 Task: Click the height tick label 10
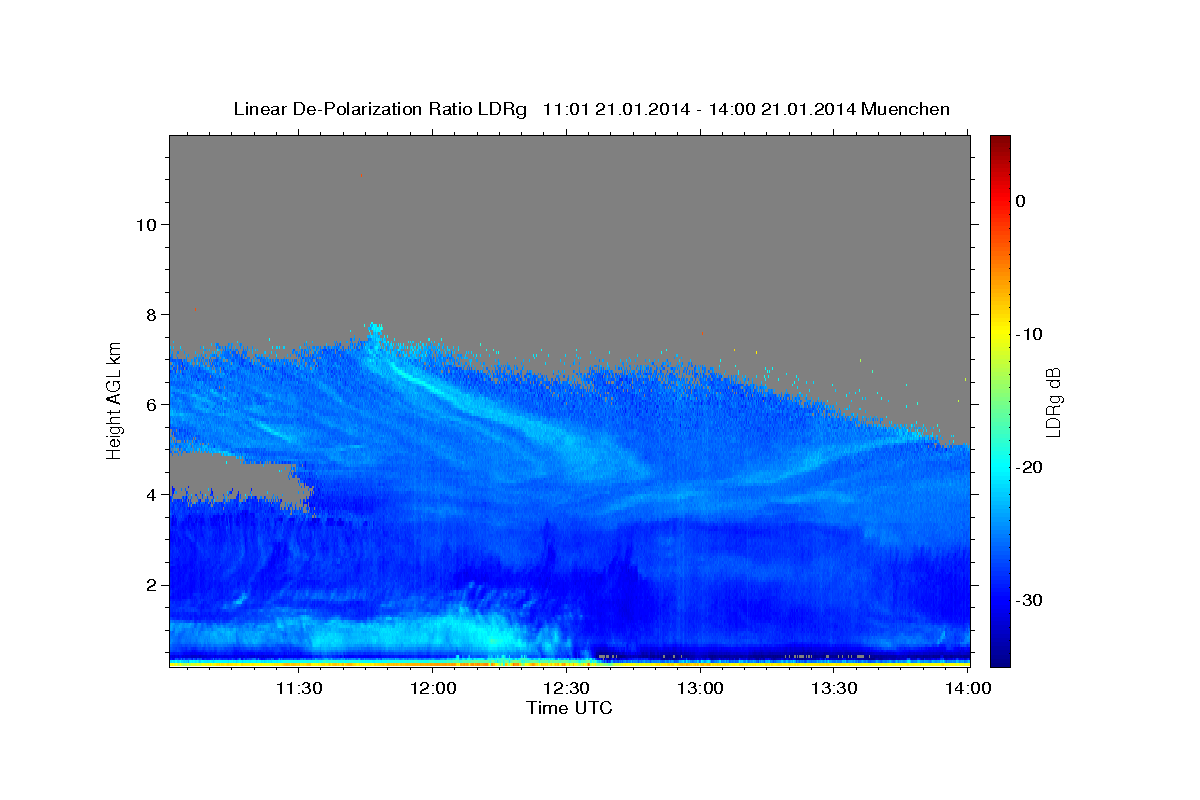[x=145, y=224]
